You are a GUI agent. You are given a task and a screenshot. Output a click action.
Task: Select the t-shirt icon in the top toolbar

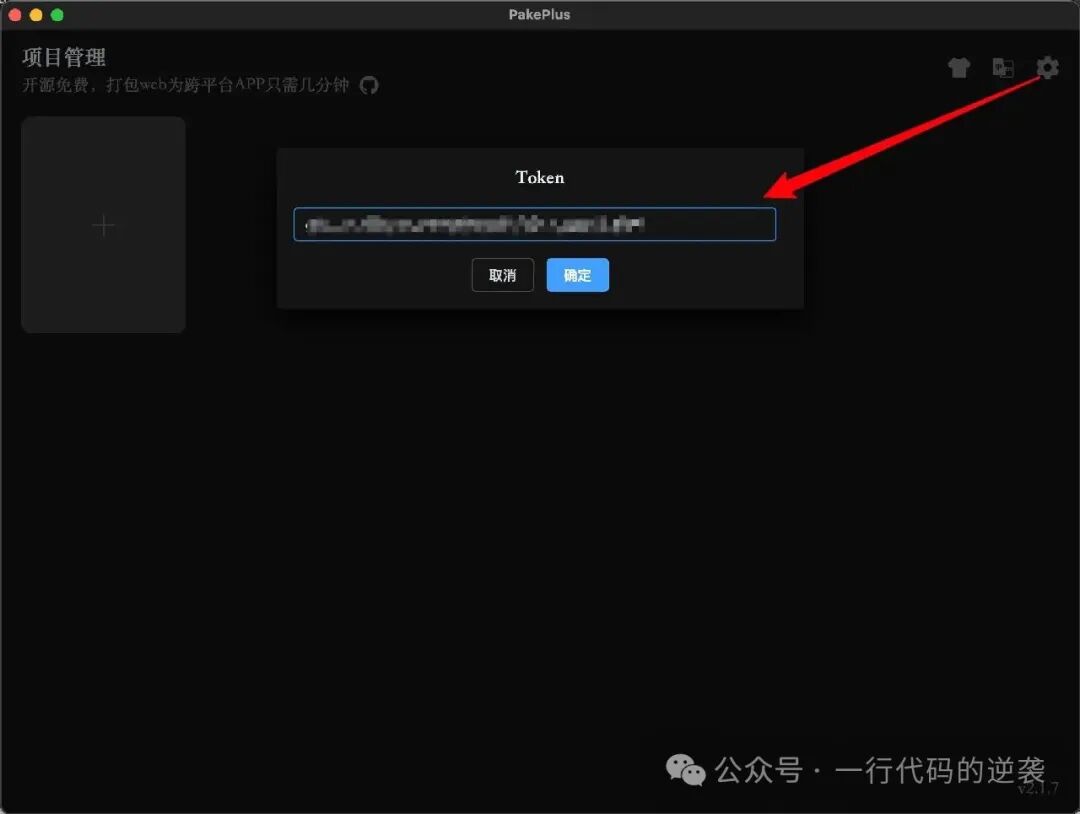[x=959, y=68]
